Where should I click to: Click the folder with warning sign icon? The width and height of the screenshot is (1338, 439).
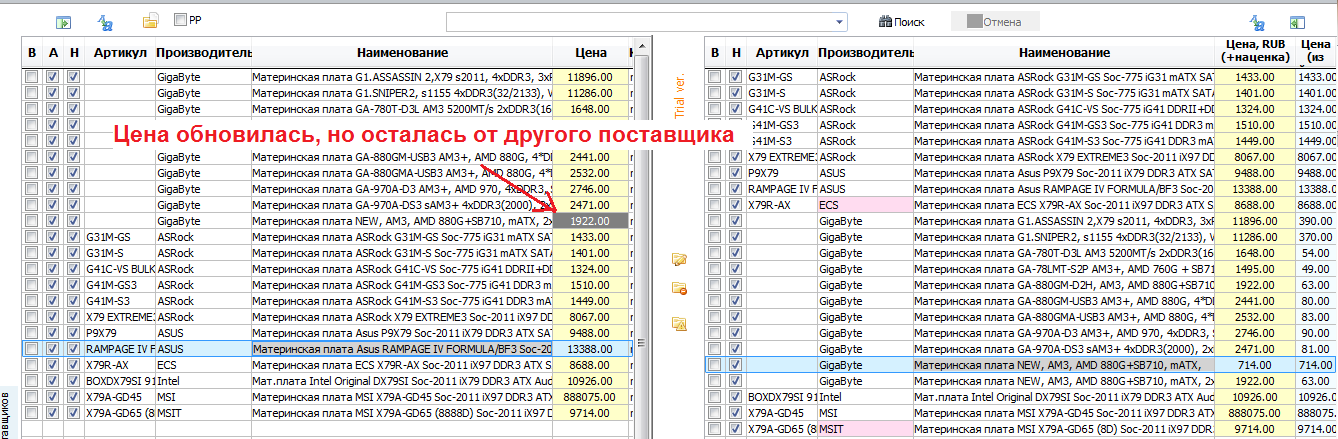680,323
